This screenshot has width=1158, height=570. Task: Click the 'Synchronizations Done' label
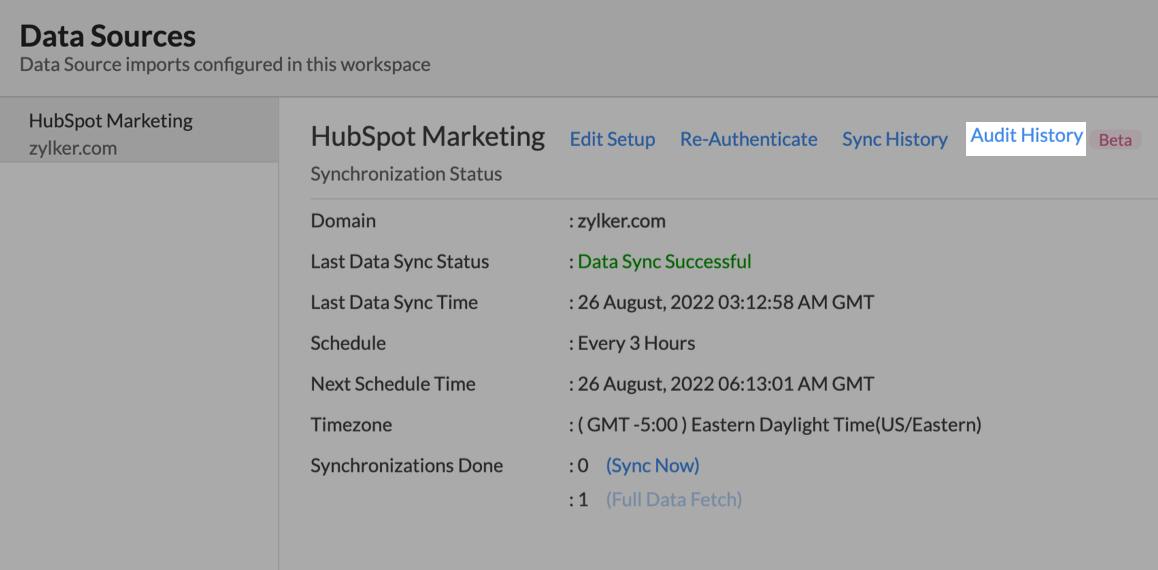point(407,466)
